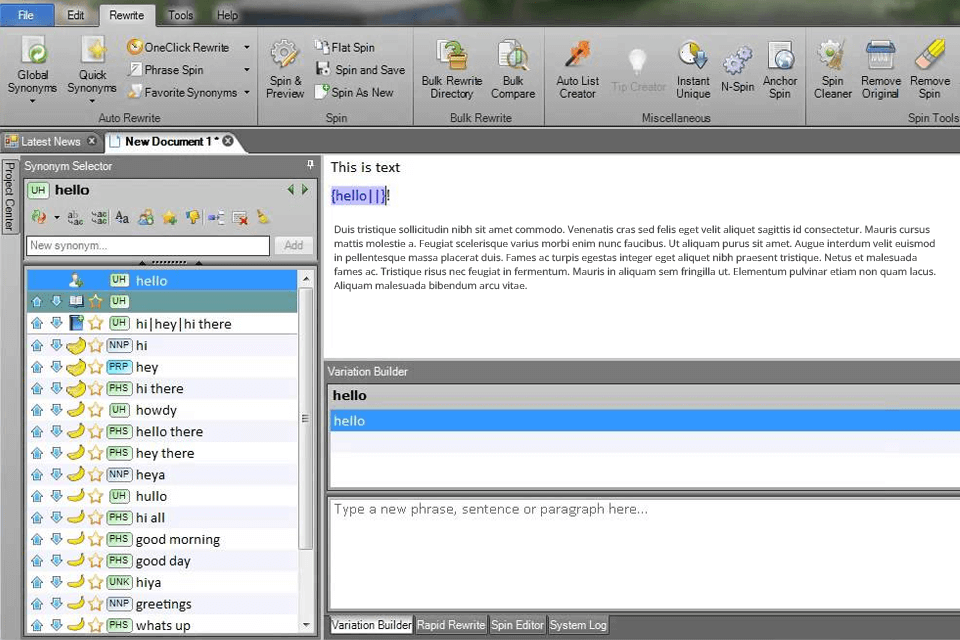Screen dimensions: 960x640
Task: Switch to the Latest News tab
Action: click(x=50, y=141)
